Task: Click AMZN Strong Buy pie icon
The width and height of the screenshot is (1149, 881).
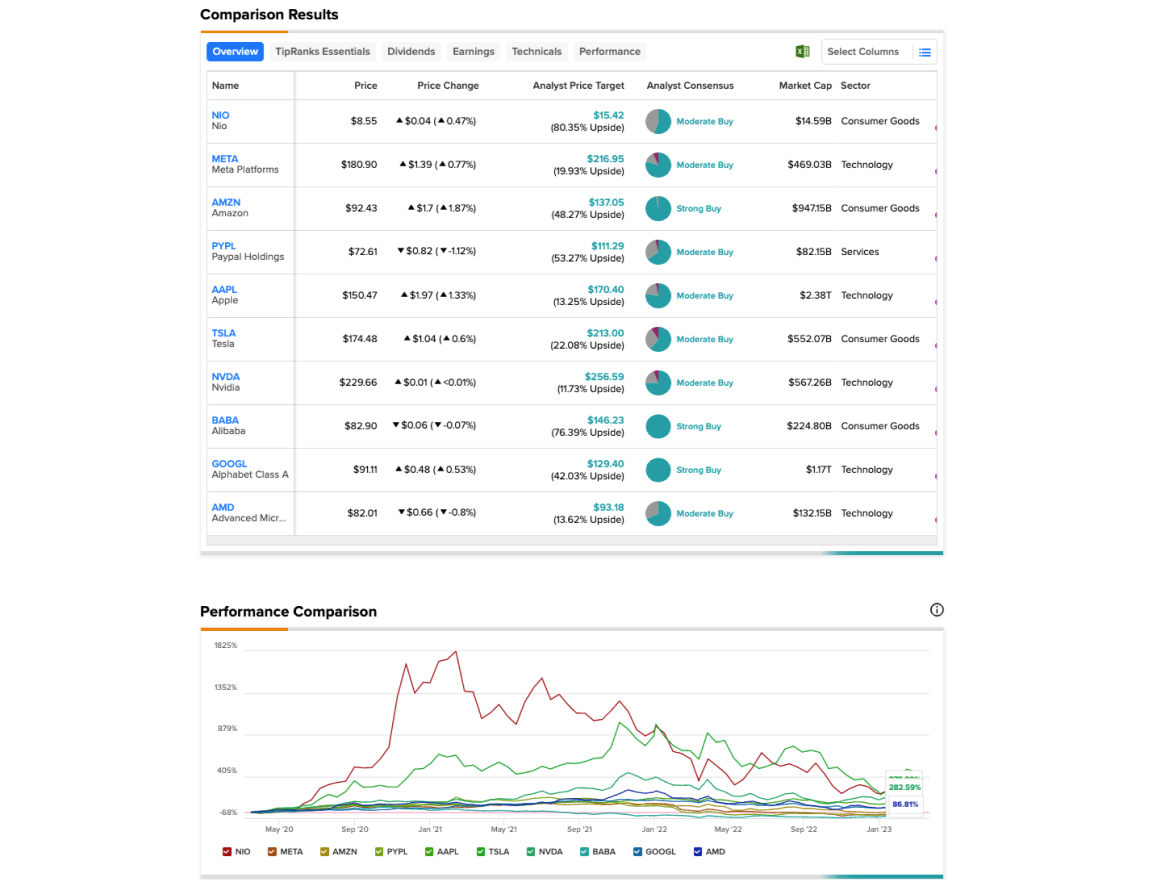Action: click(x=658, y=209)
